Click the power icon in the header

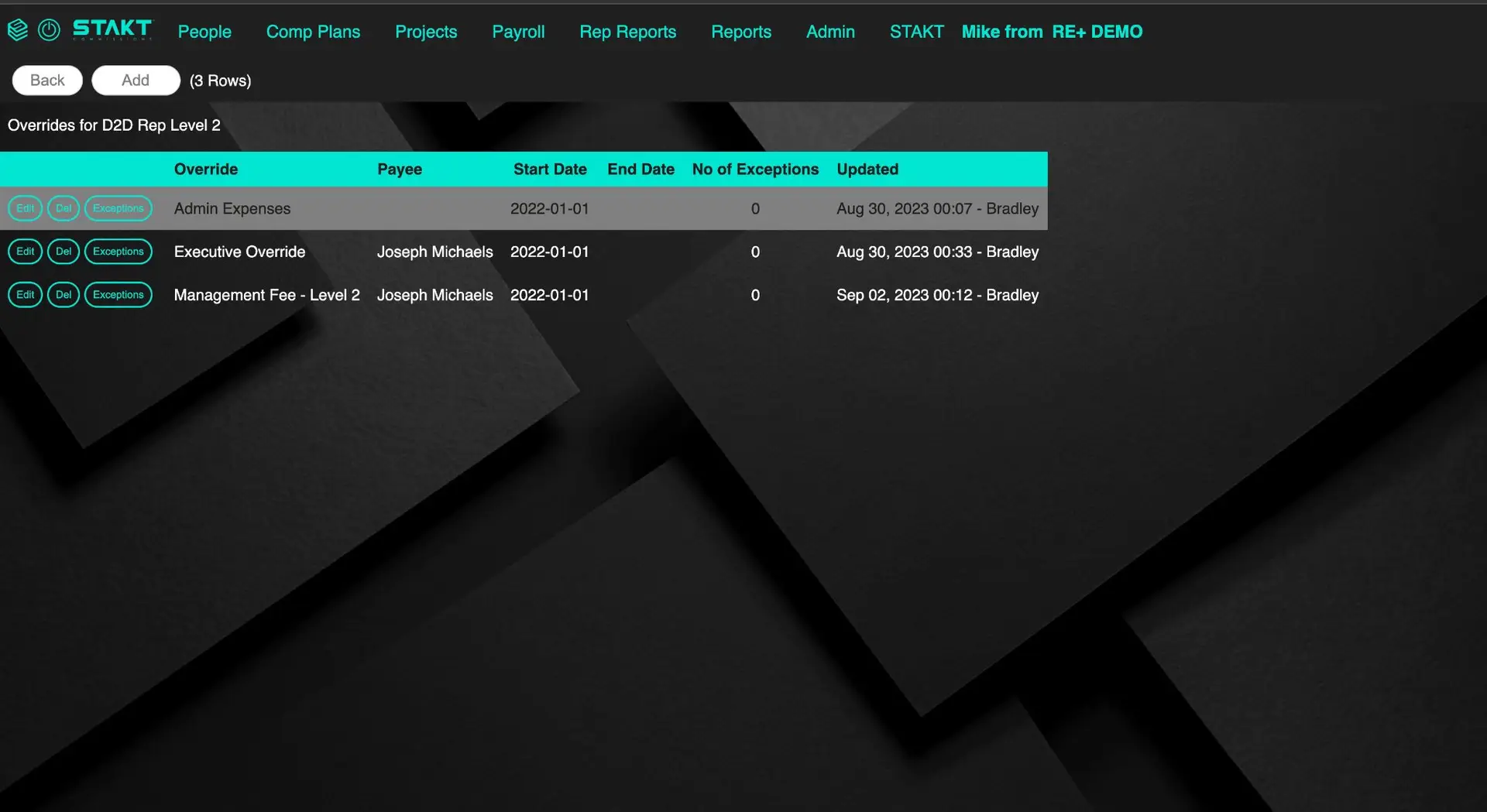click(49, 30)
